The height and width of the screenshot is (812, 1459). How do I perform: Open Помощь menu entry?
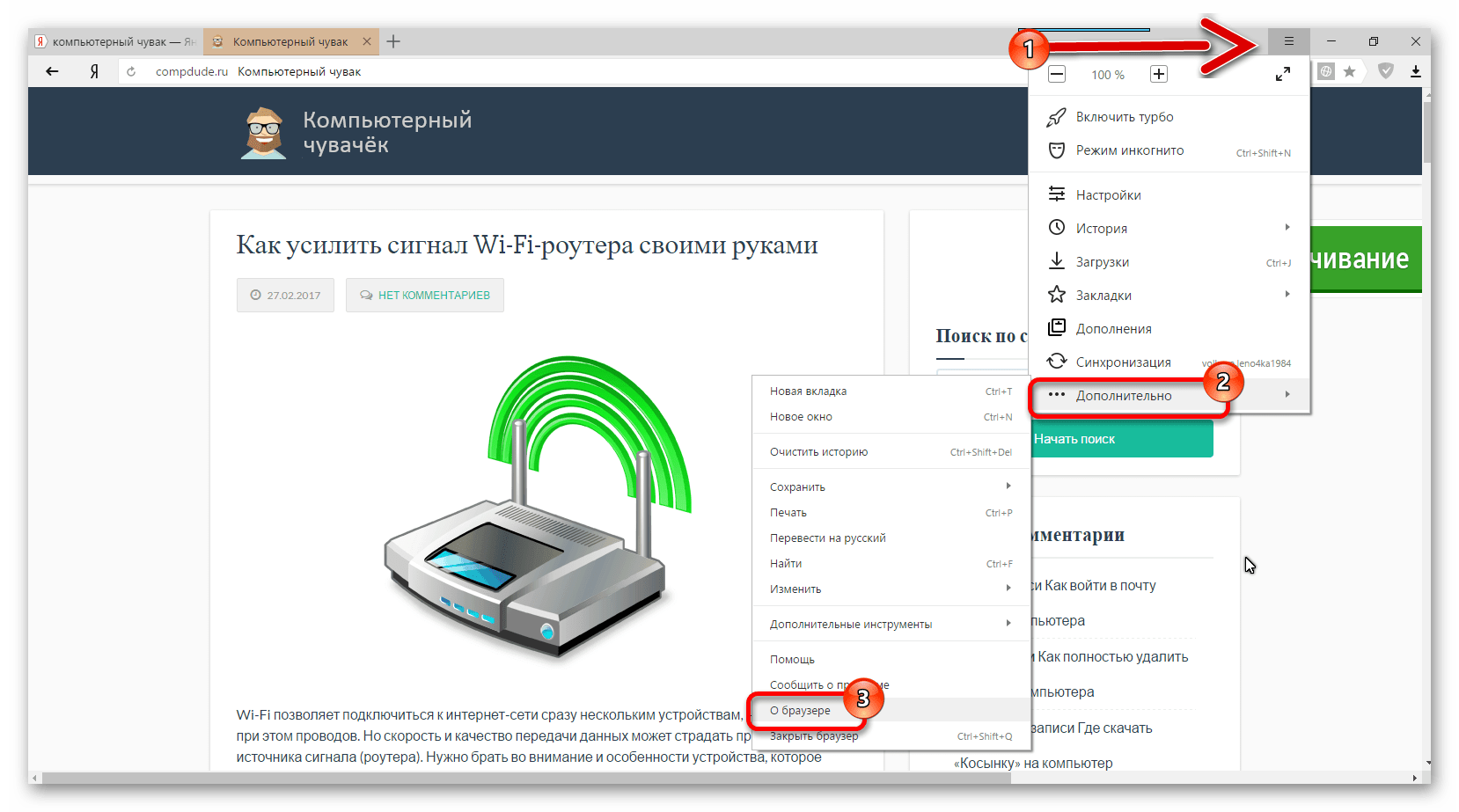(891, 660)
